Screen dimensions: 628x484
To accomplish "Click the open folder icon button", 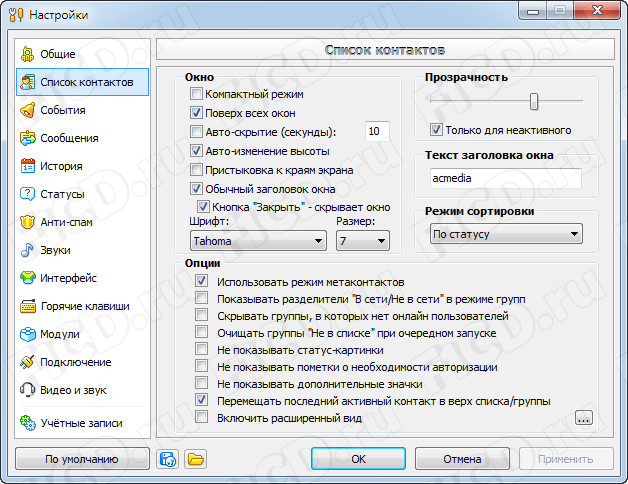I will pos(195,459).
